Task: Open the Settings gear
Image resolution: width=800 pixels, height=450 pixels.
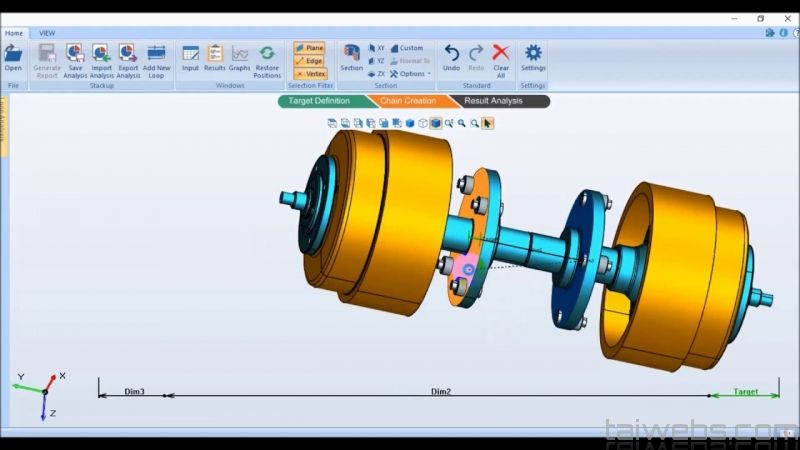Action: (x=533, y=58)
